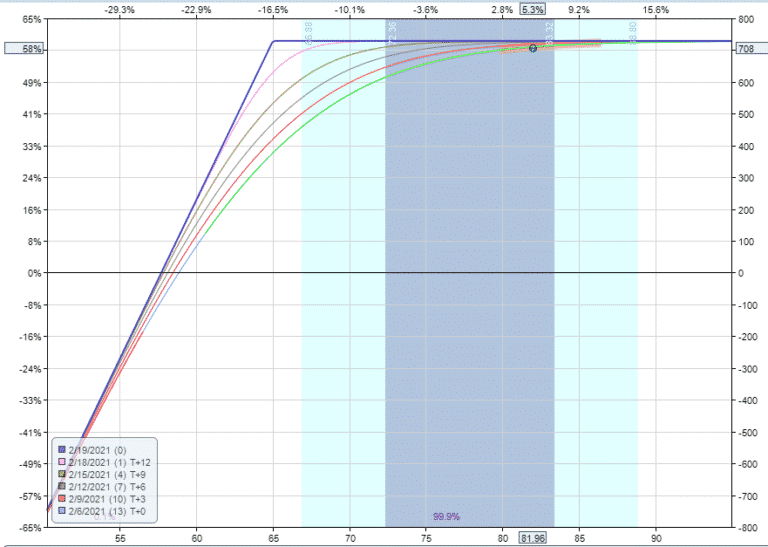
Task: Click the 81.96 price label on x-axis
Action: pyautogui.click(x=532, y=537)
